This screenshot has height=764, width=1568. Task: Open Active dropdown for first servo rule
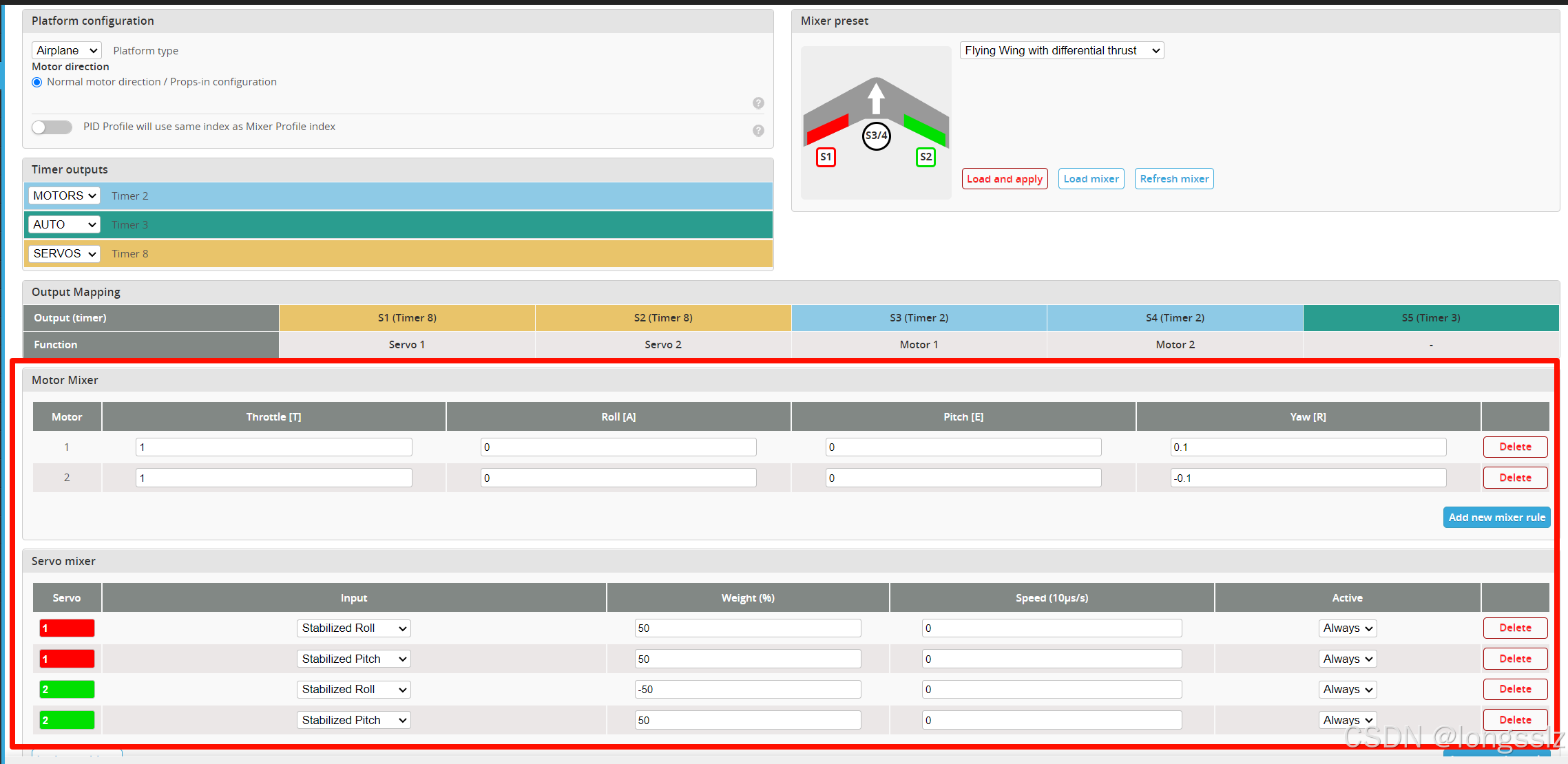[x=1347, y=628]
